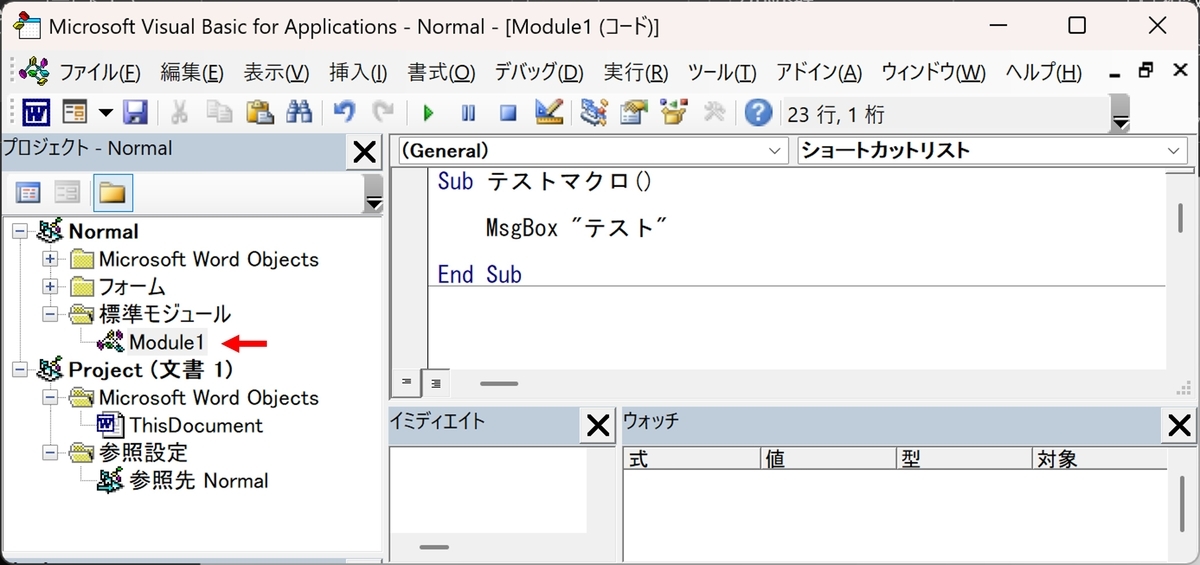Click the 型 column header in Watch
The width and height of the screenshot is (1200, 565).
(x=965, y=459)
